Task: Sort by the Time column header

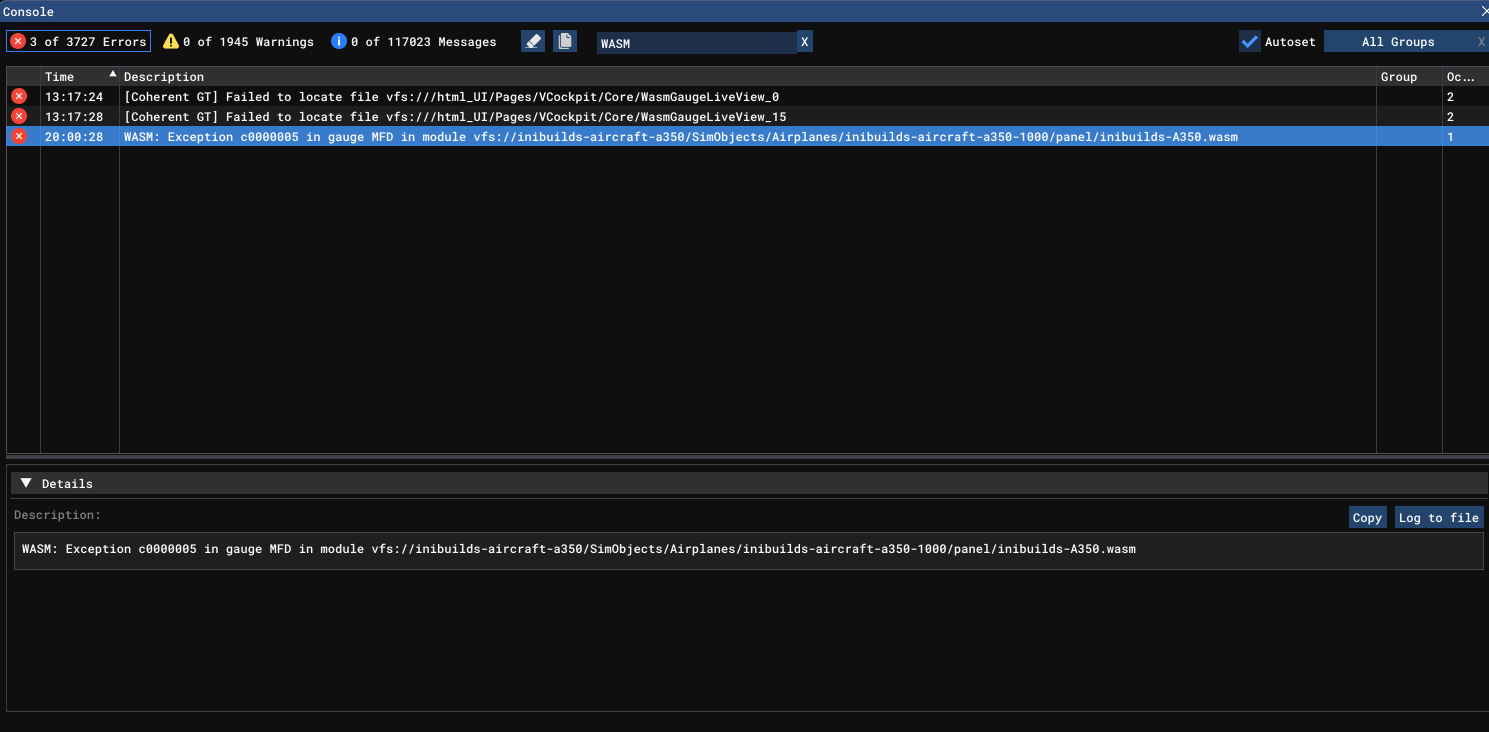Action: [60, 77]
